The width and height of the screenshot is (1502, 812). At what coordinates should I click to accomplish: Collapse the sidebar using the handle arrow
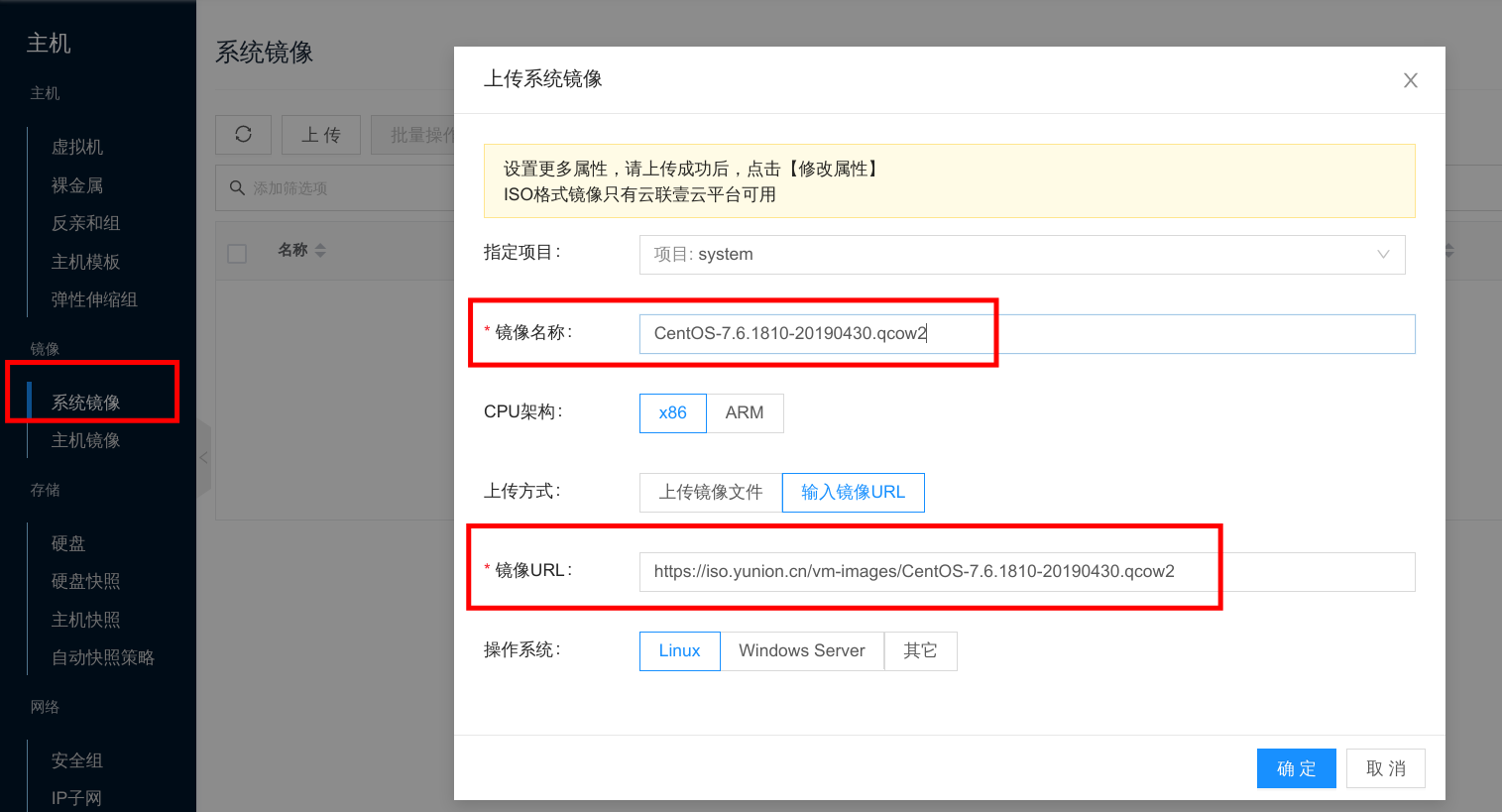click(204, 458)
